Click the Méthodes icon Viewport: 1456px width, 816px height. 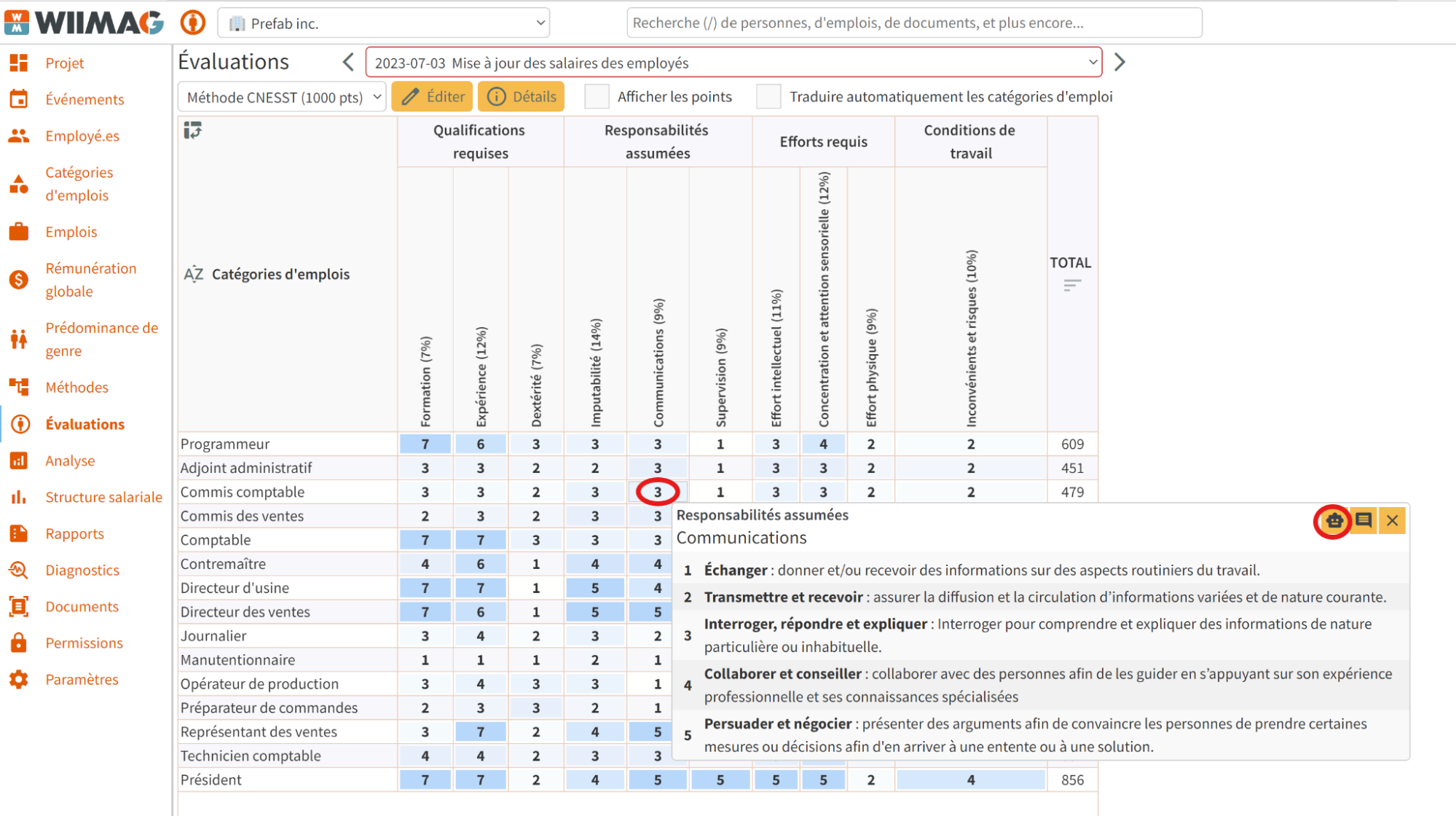pos(19,387)
